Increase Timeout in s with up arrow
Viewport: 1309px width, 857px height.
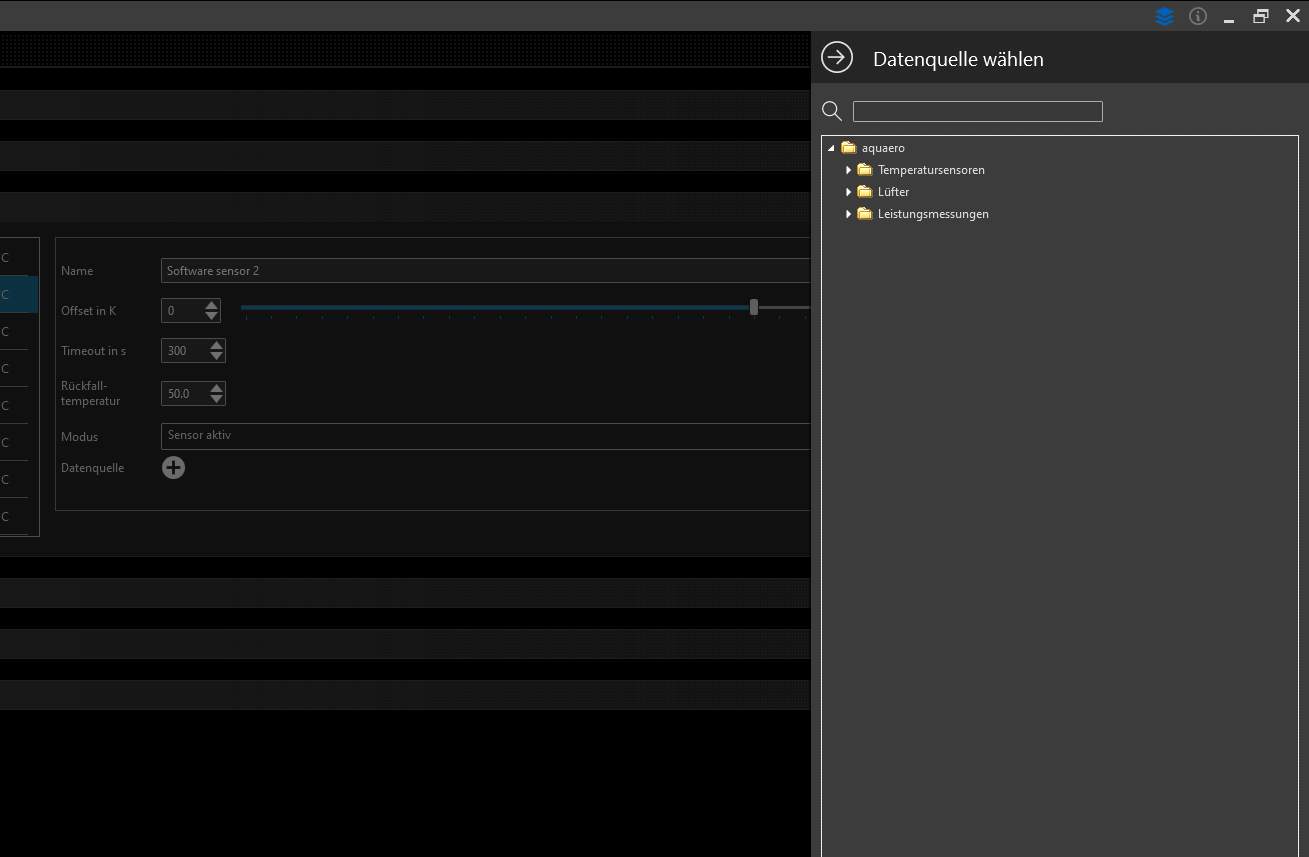[x=217, y=345]
